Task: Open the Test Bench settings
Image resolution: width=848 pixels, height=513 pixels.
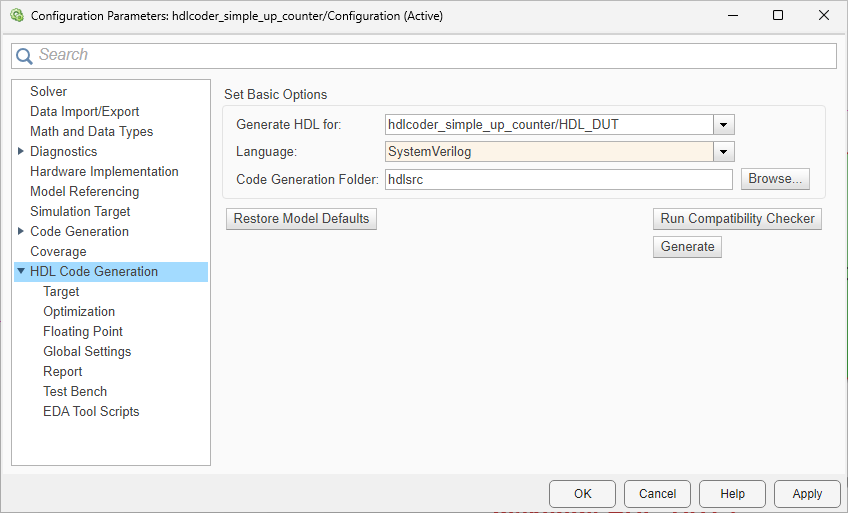Action: [x=75, y=391]
